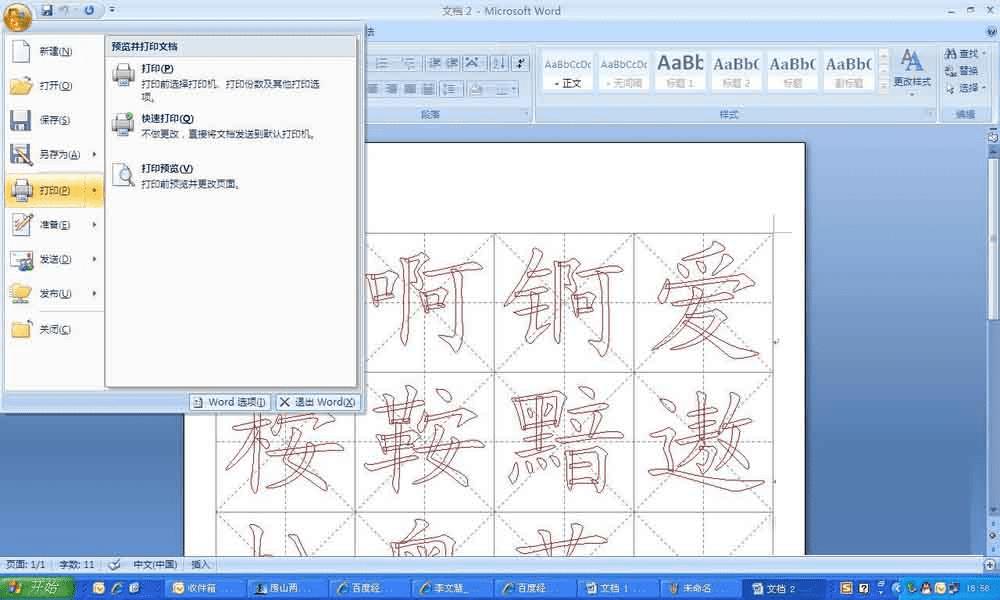Click the Sogou input method tray icon
This screenshot has width=1000, height=600.
[846, 588]
